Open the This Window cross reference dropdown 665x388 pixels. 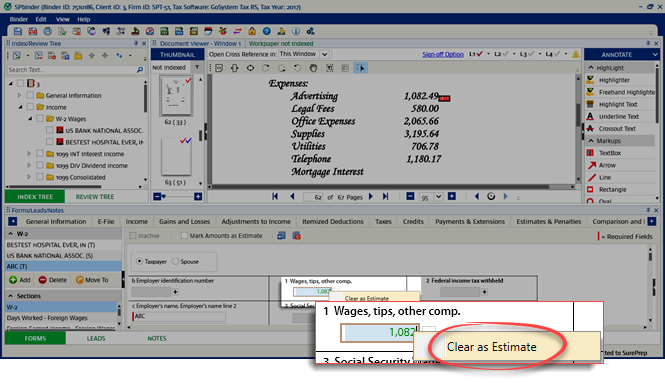tap(325, 54)
